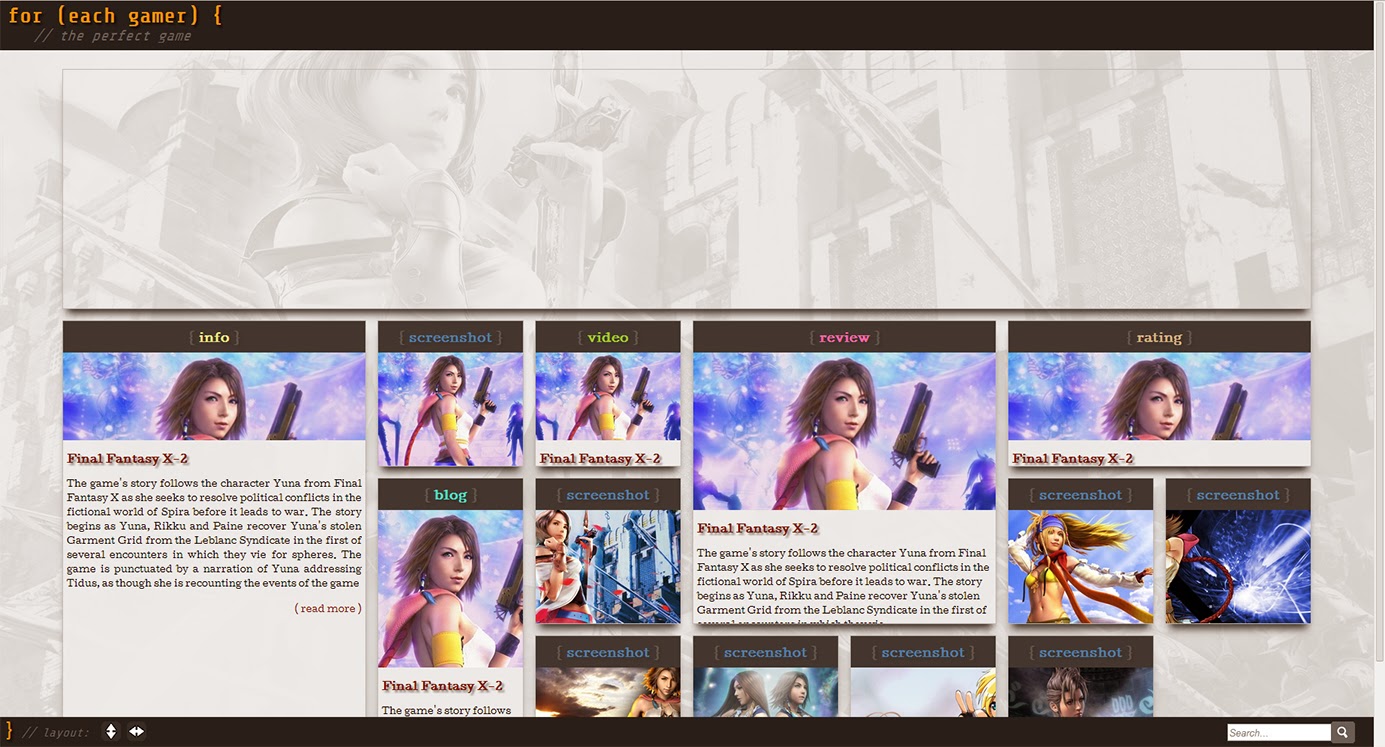Image resolution: width=1385 pixels, height=747 pixels.
Task: Click the "// layout:" label in the footer
Action: (x=56, y=733)
